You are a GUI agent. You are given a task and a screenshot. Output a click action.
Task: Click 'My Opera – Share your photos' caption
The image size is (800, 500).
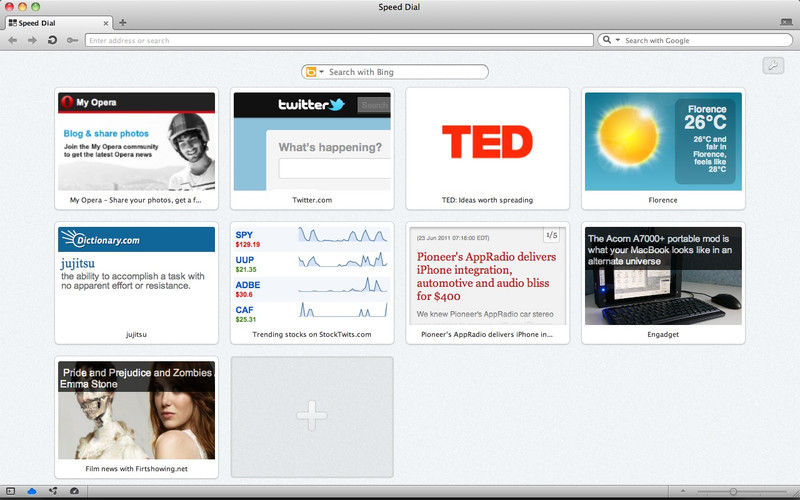136,200
